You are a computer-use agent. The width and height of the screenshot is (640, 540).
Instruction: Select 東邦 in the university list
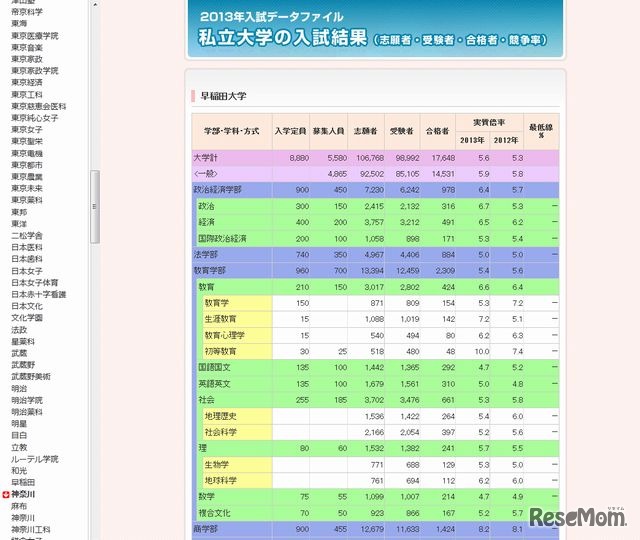pyautogui.click(x=19, y=212)
